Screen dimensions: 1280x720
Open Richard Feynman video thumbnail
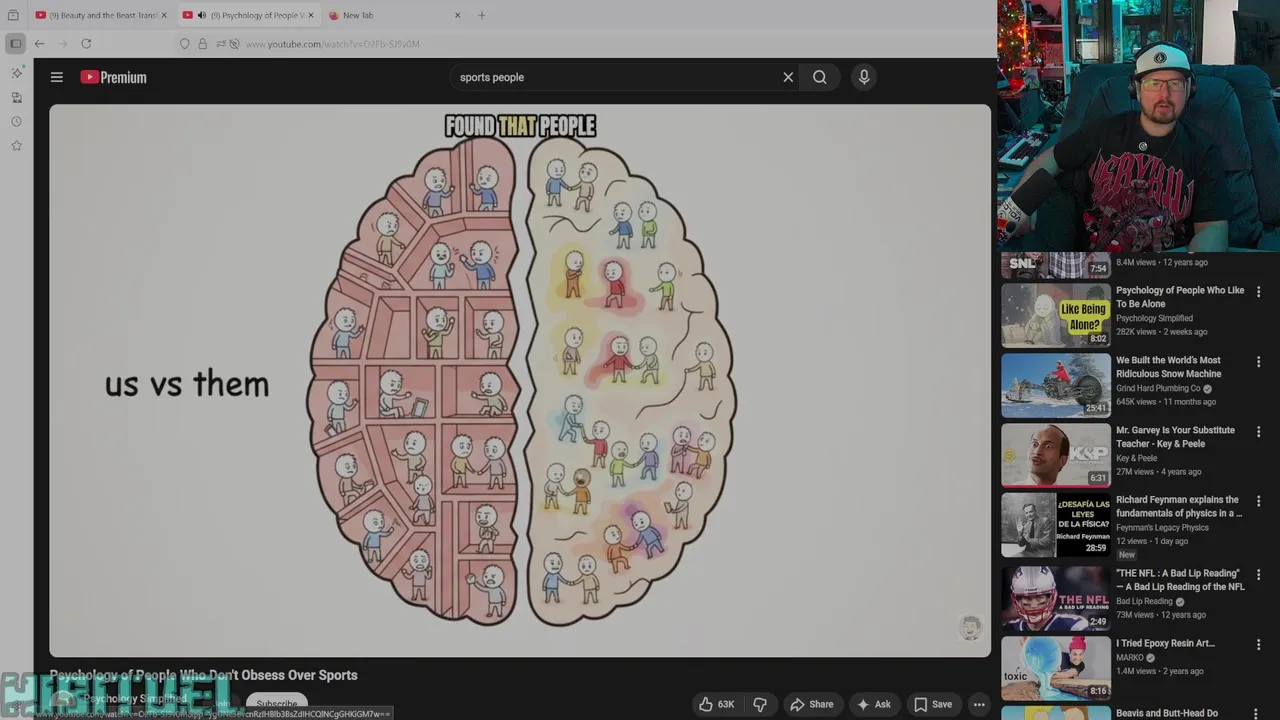[x=1056, y=525]
